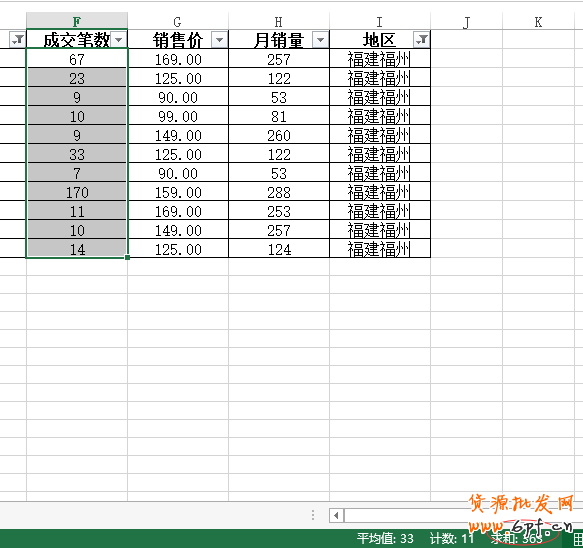Open filter dropdown for 销售价 column
Viewport: 583px width, 548px height.
pos(219,39)
